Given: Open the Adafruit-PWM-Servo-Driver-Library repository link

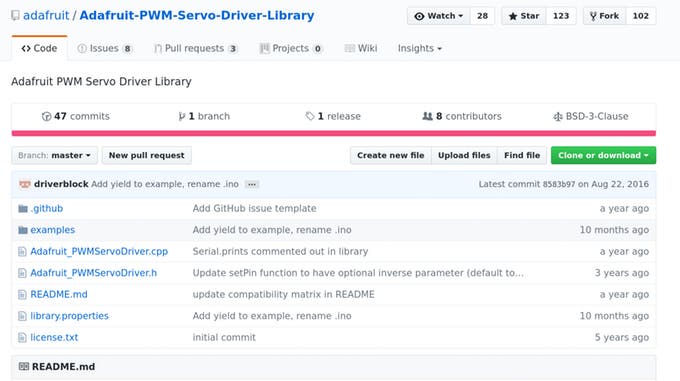Looking at the screenshot, I should pos(197,16).
